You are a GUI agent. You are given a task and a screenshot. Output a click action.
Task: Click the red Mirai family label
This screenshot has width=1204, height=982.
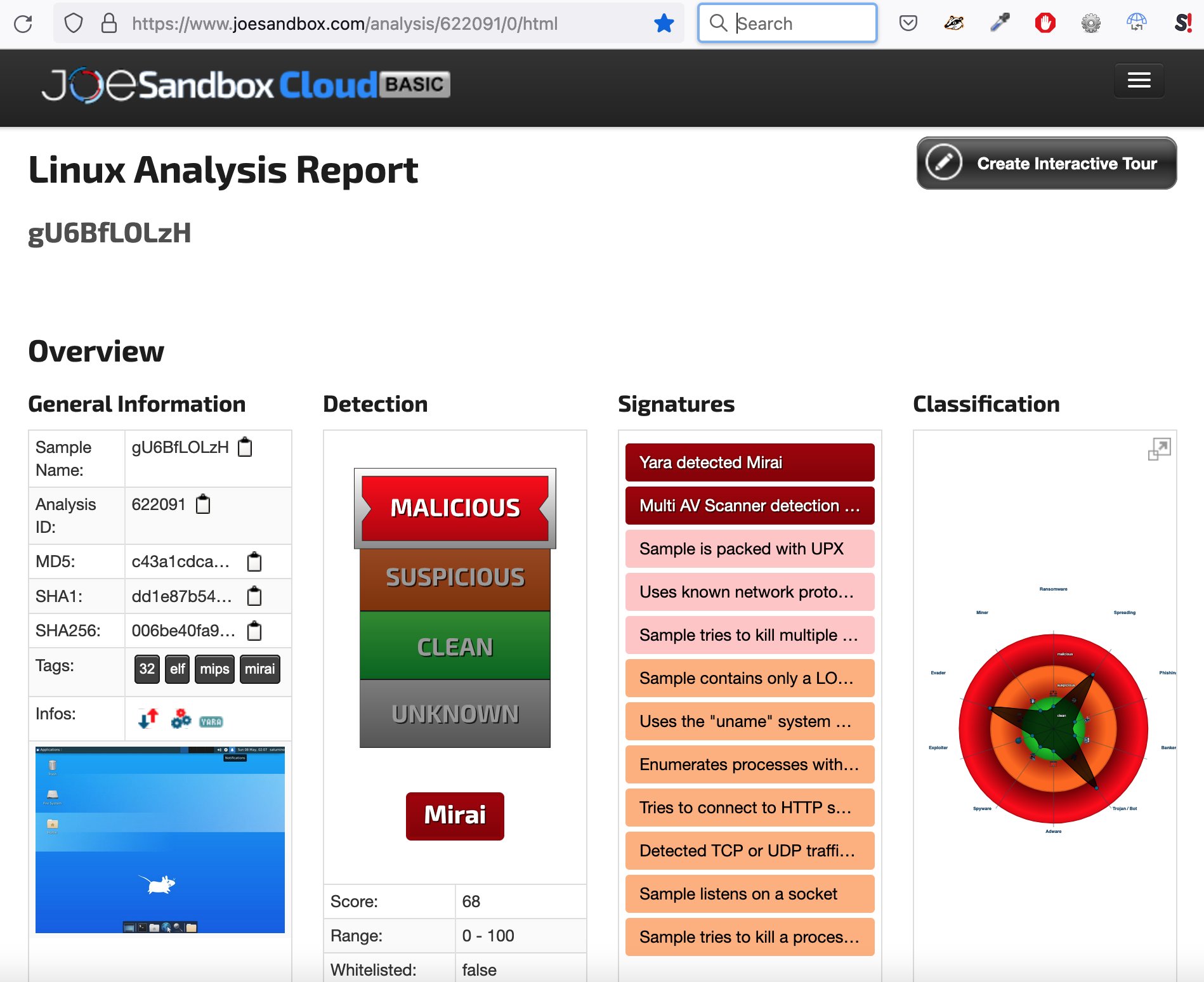pos(455,816)
